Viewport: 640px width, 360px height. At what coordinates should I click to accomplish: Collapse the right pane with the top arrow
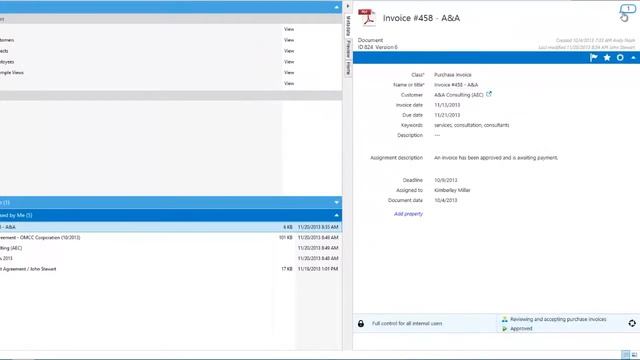coord(348,6)
